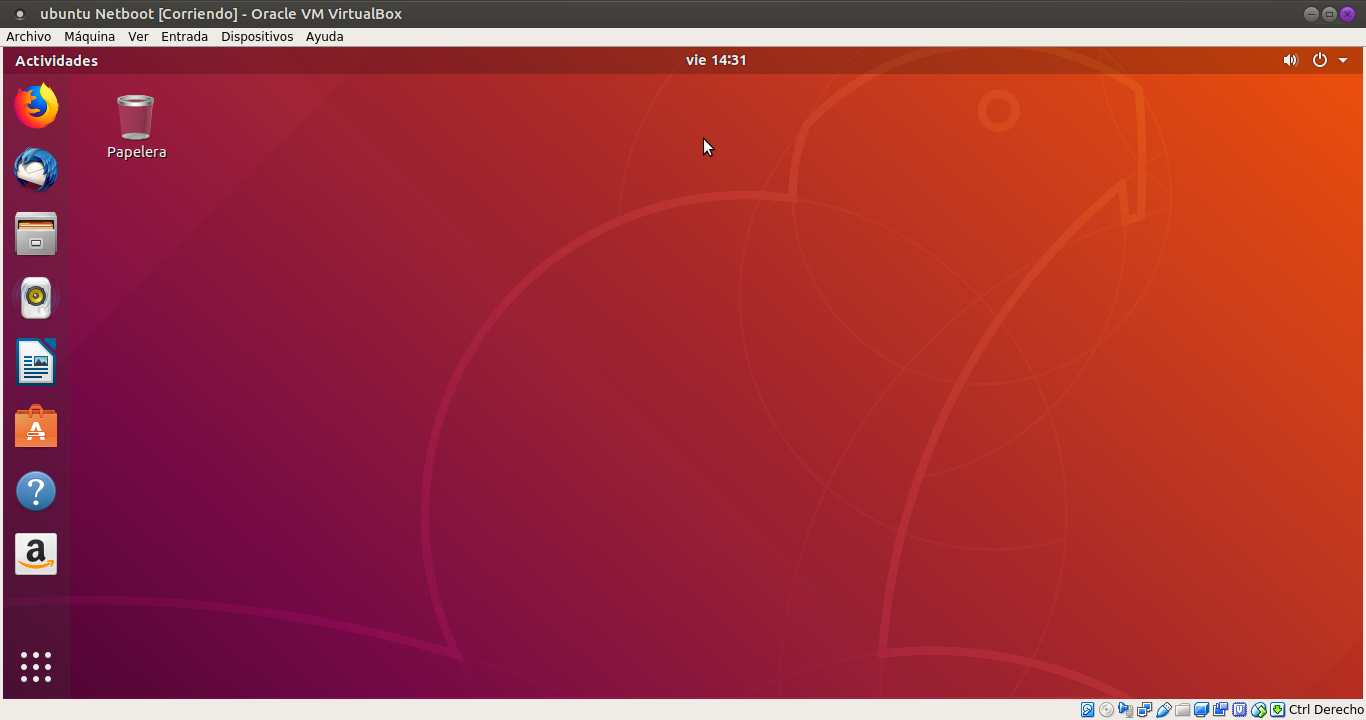Click the 'Ctrl Derecho' host key label
1366x720 pixels.
point(1326,710)
